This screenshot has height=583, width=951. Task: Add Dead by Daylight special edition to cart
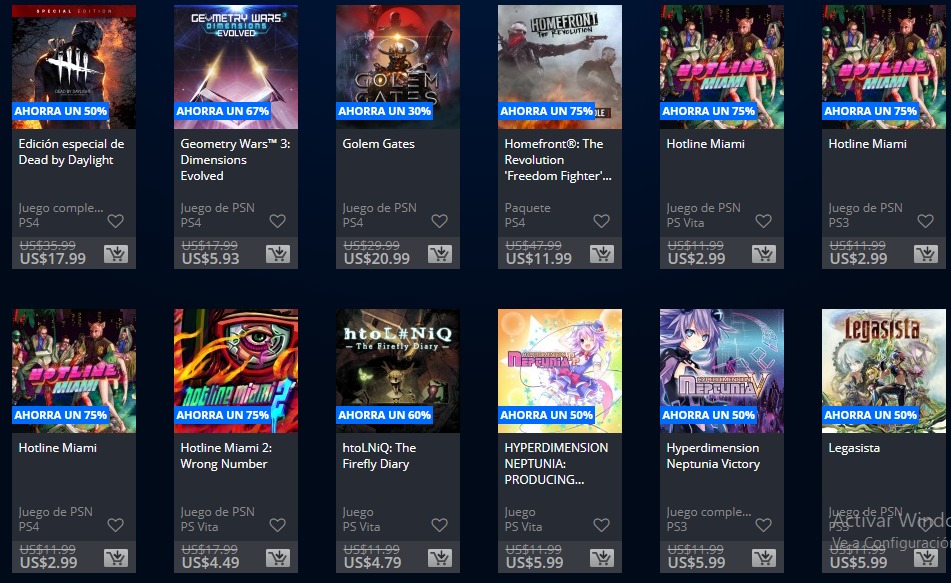pos(116,254)
